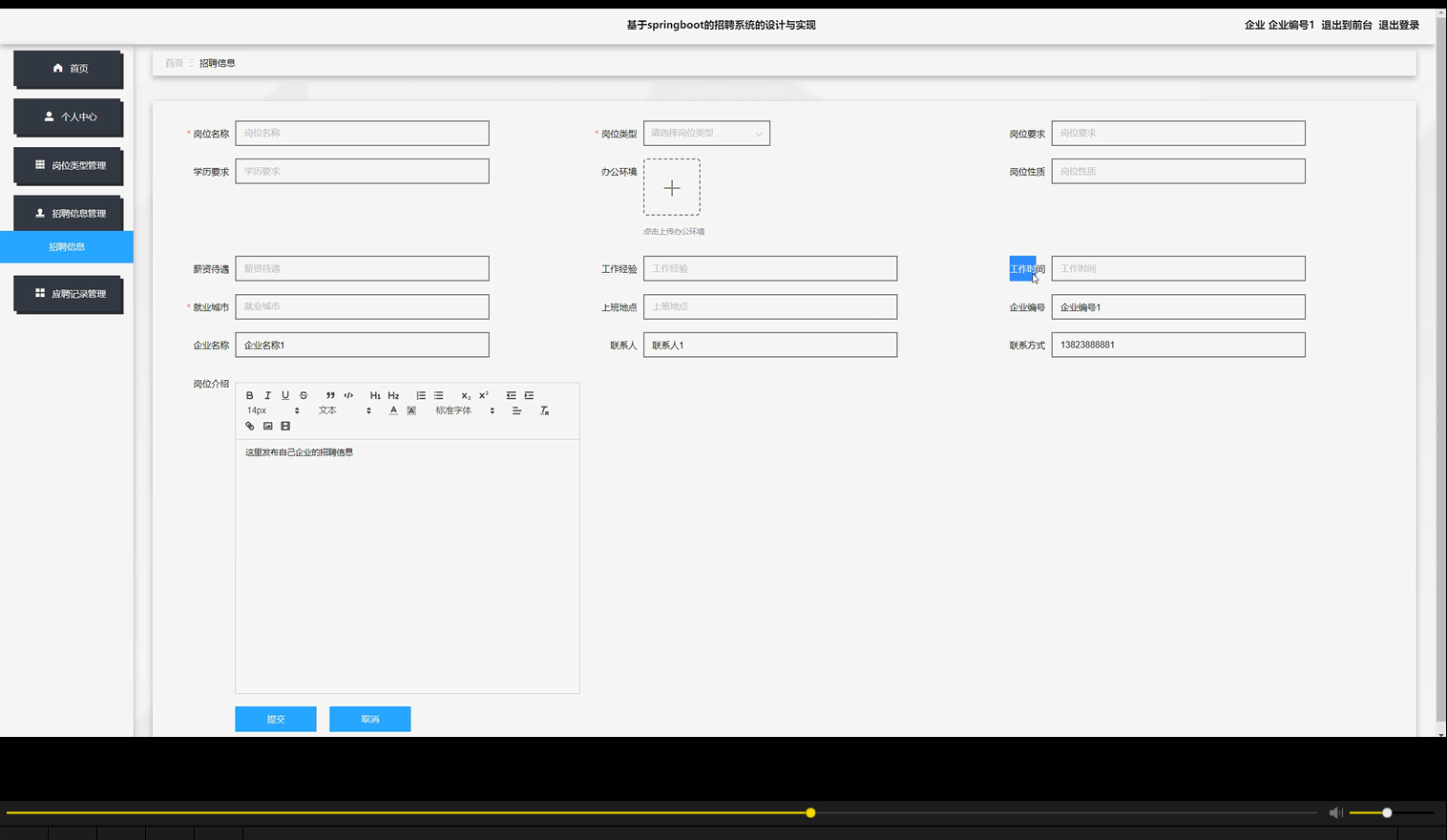Viewport: 1447px width, 840px height.
Task: Toggle italic formatting in the editor
Action: pos(267,395)
